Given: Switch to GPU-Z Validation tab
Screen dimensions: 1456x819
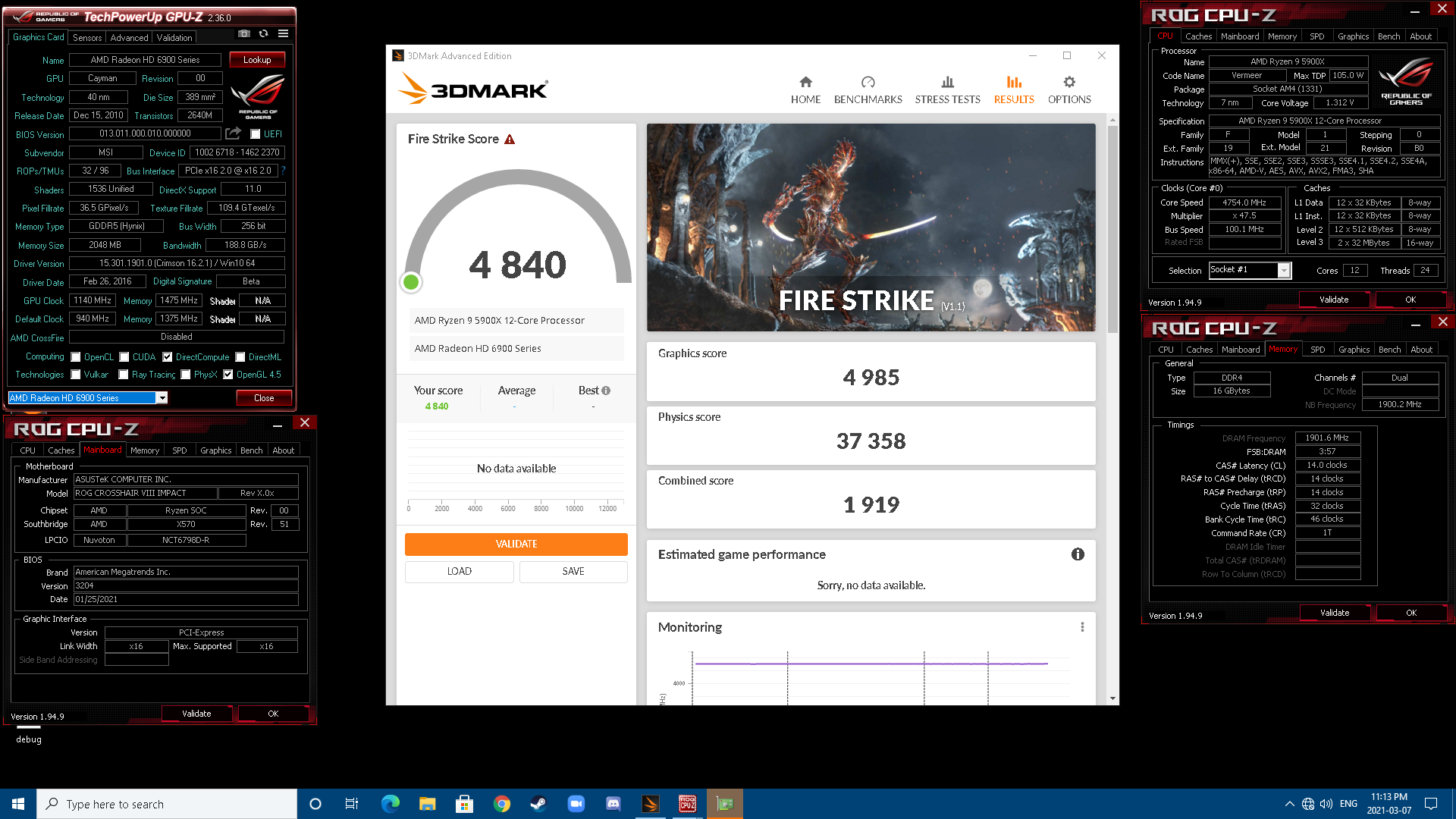Looking at the screenshot, I should pos(174,38).
